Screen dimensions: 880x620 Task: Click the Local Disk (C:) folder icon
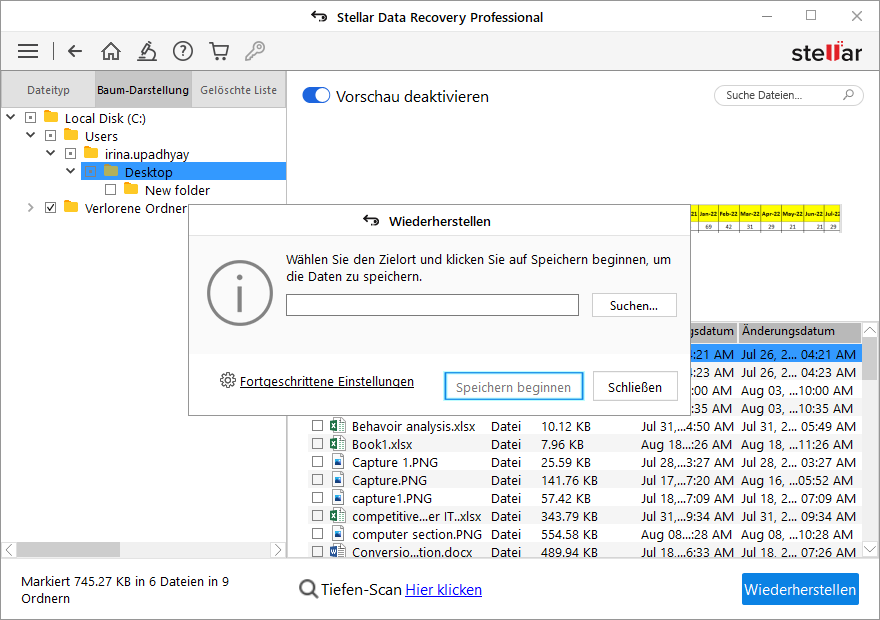pos(51,117)
